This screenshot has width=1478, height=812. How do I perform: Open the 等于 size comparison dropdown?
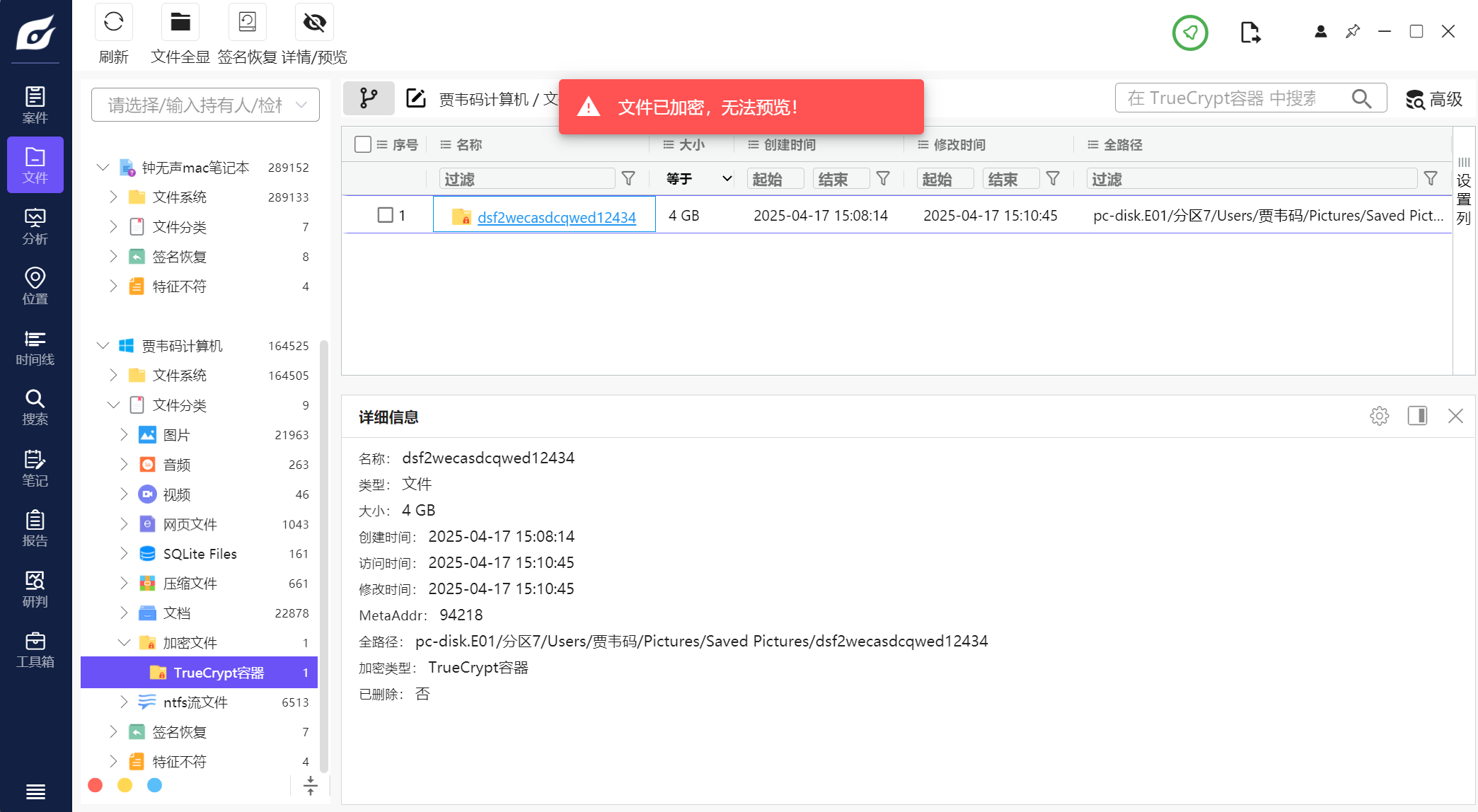pyautogui.click(x=698, y=179)
